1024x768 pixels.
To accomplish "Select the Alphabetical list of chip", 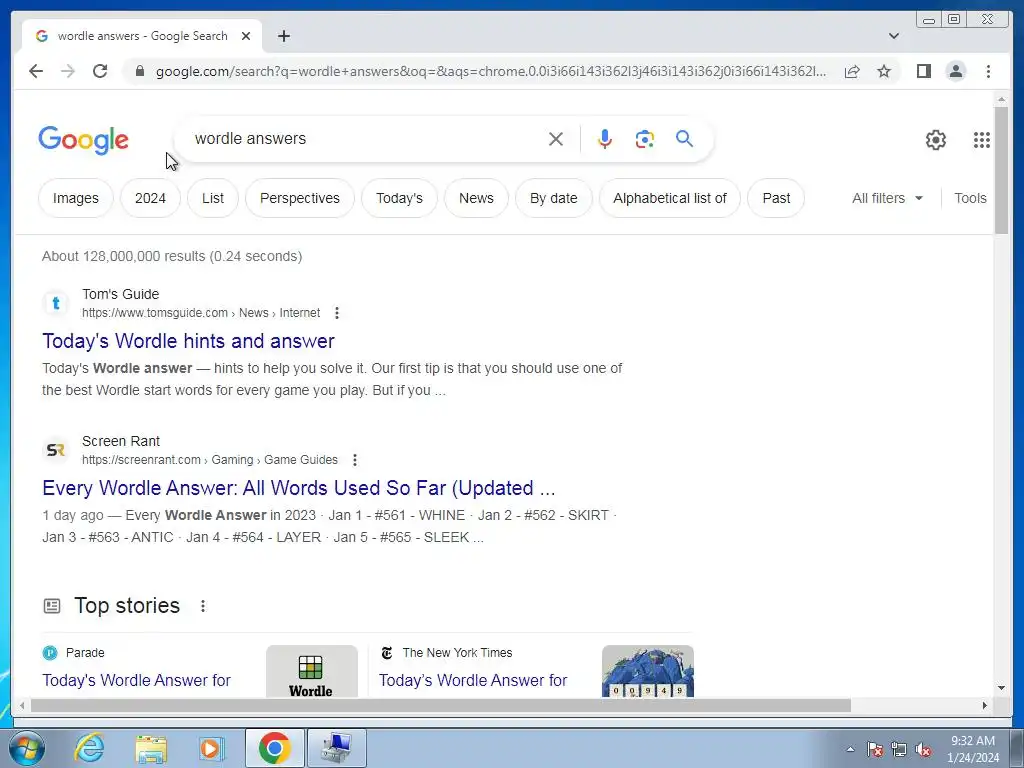I will [670, 198].
